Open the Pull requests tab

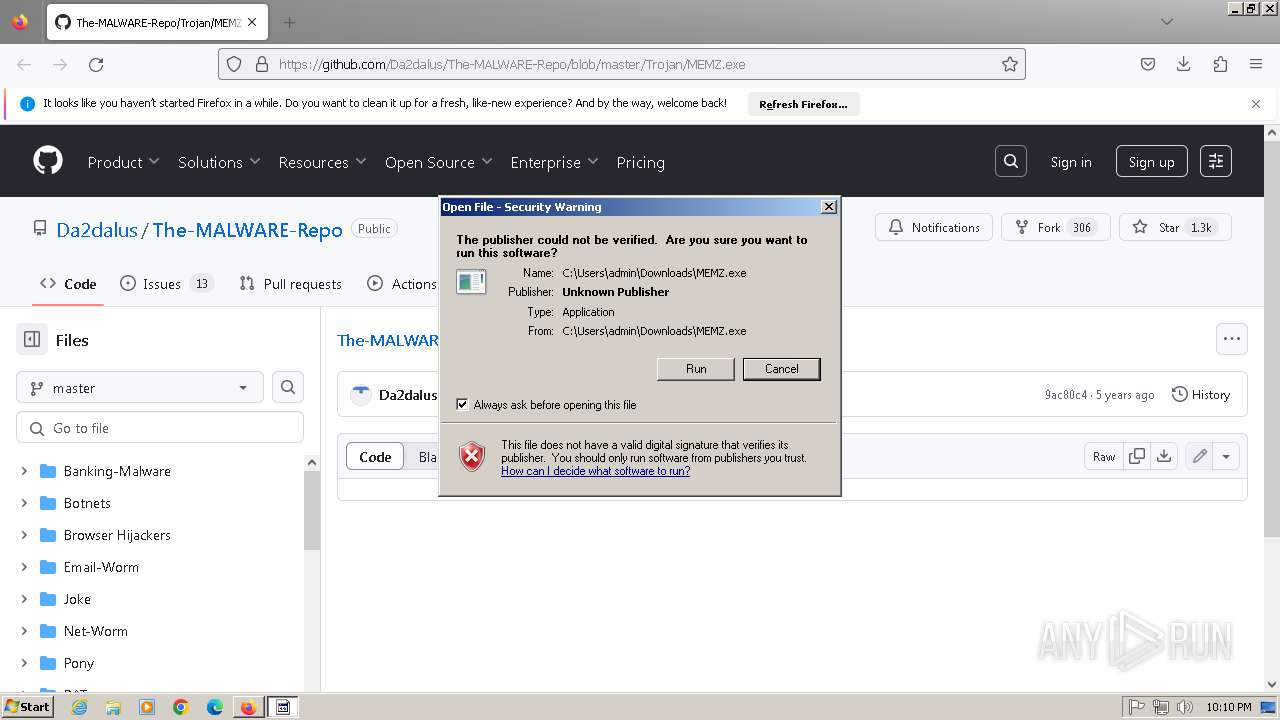(x=291, y=284)
